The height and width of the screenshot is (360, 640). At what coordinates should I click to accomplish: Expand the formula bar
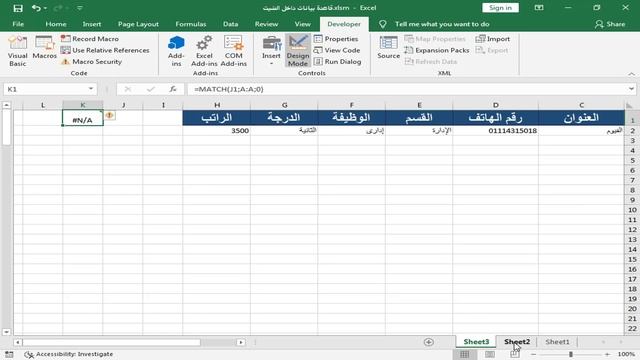click(631, 89)
